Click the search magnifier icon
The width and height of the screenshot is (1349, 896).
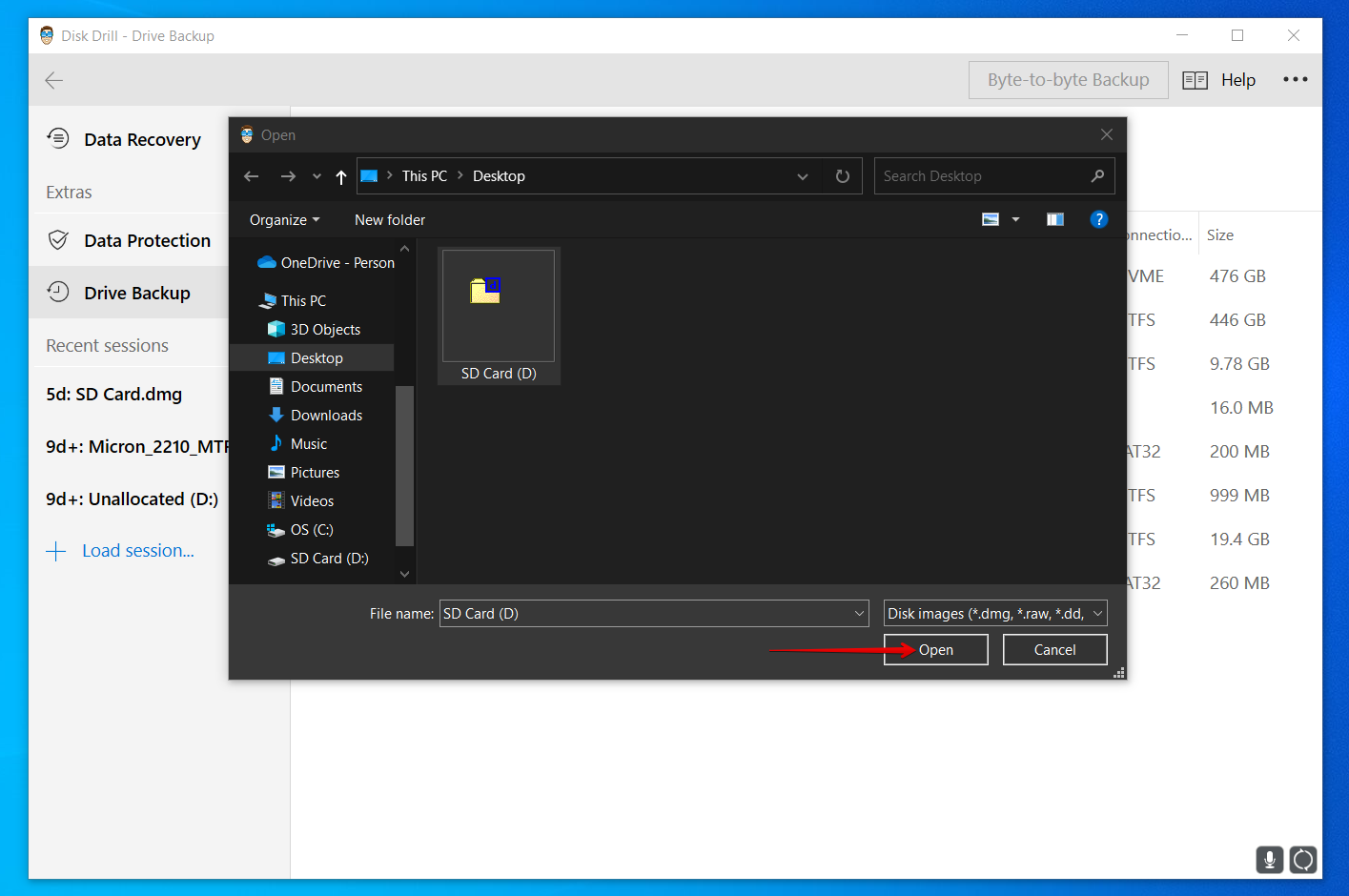1097,176
